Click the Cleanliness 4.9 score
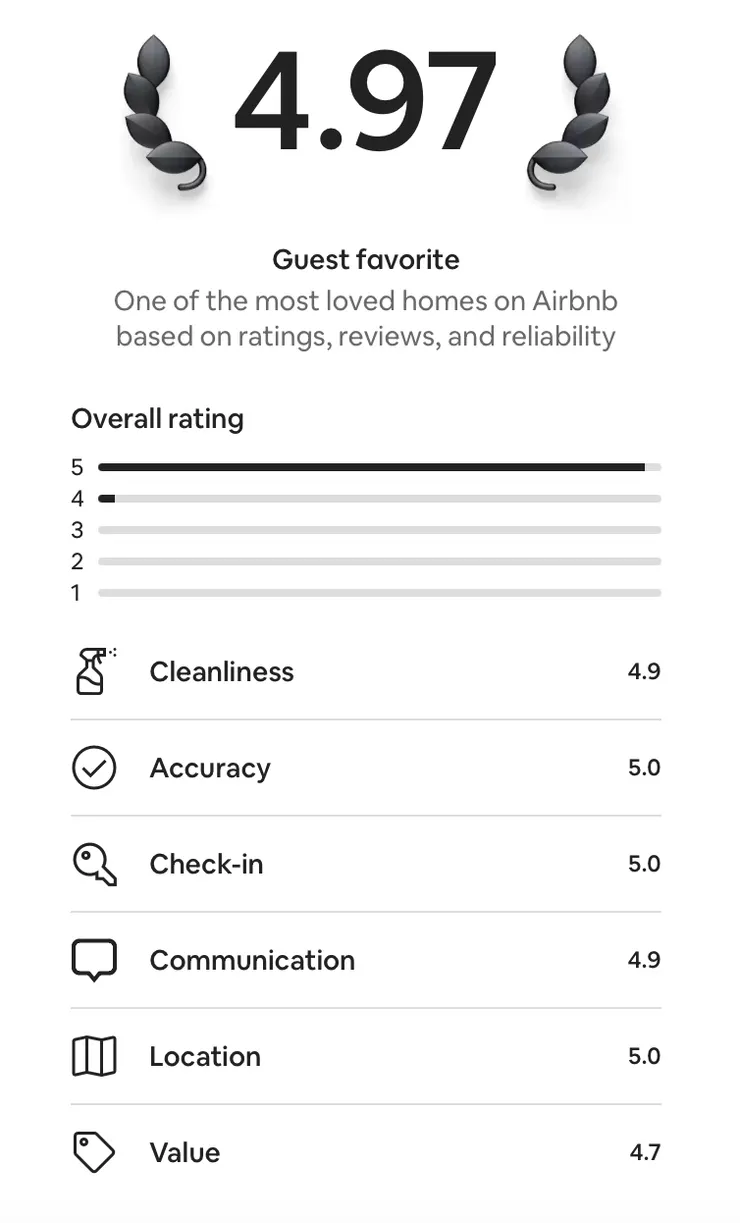 coord(644,671)
